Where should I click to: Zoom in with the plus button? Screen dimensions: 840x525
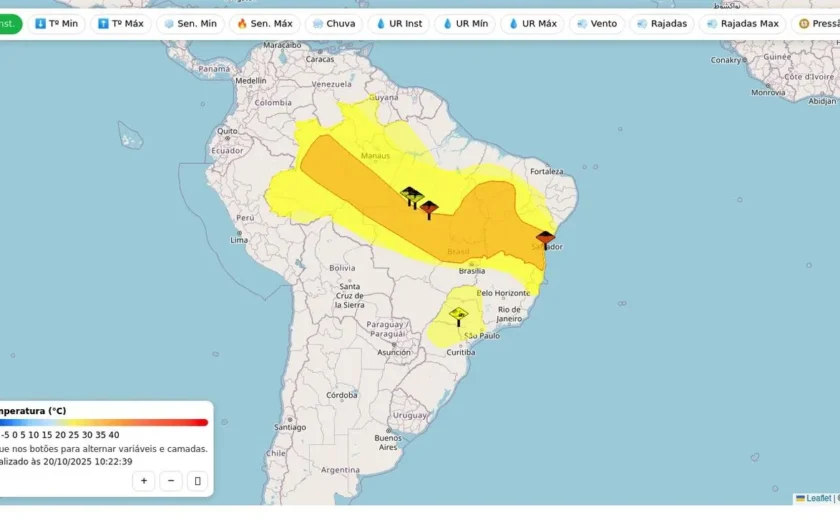(x=144, y=481)
